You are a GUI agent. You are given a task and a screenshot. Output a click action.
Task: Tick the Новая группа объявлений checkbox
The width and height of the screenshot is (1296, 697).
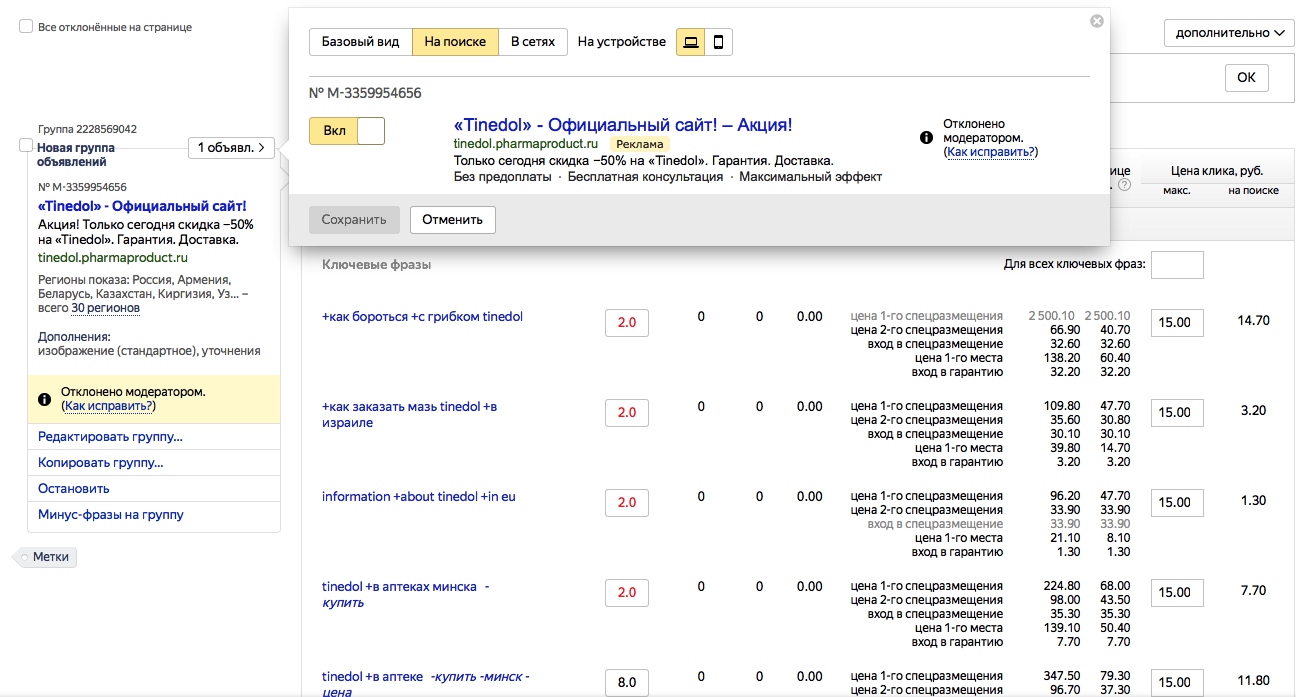click(x=26, y=146)
